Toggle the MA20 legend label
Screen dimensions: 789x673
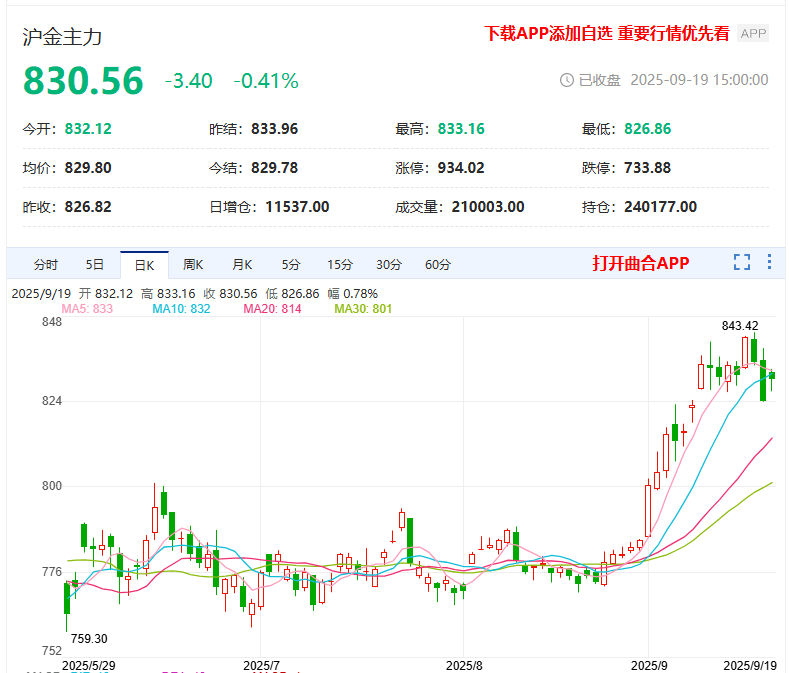(x=272, y=309)
